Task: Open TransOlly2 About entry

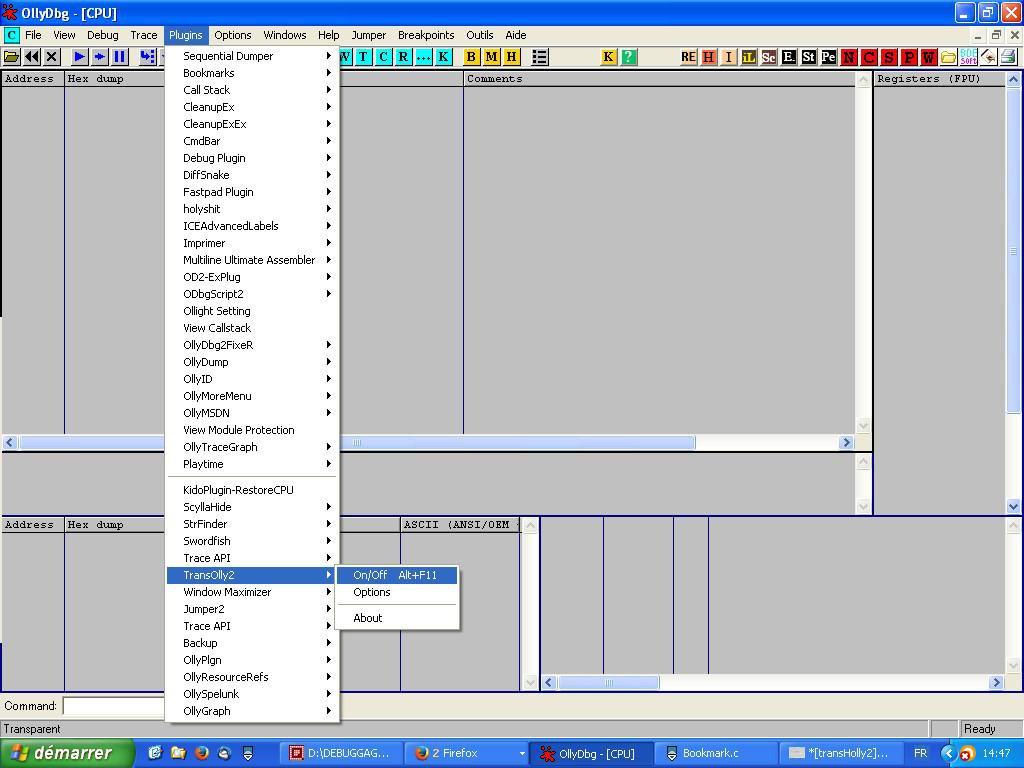Action: tap(396, 618)
